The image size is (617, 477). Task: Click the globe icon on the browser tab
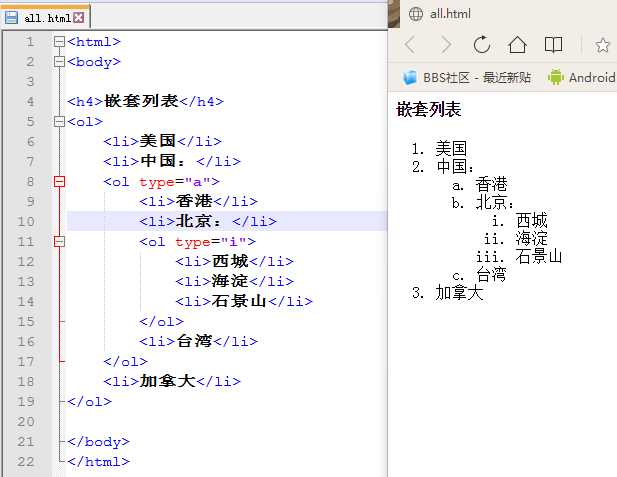tap(416, 14)
